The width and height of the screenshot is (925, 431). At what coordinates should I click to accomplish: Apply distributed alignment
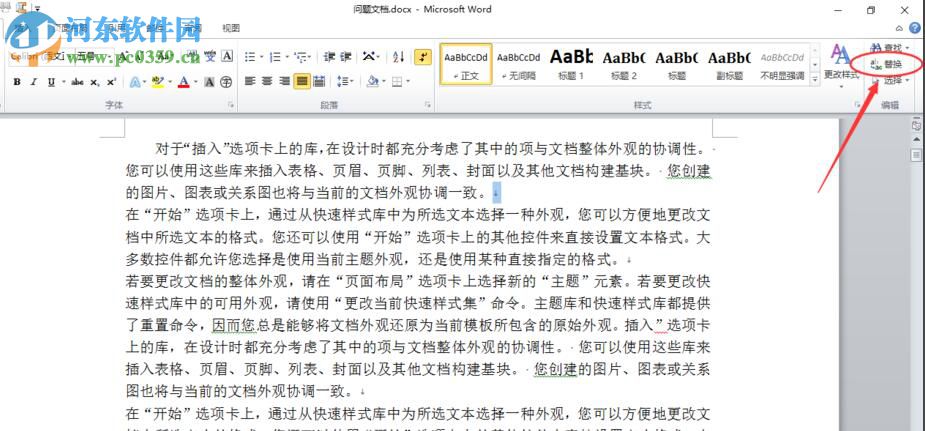(x=319, y=81)
